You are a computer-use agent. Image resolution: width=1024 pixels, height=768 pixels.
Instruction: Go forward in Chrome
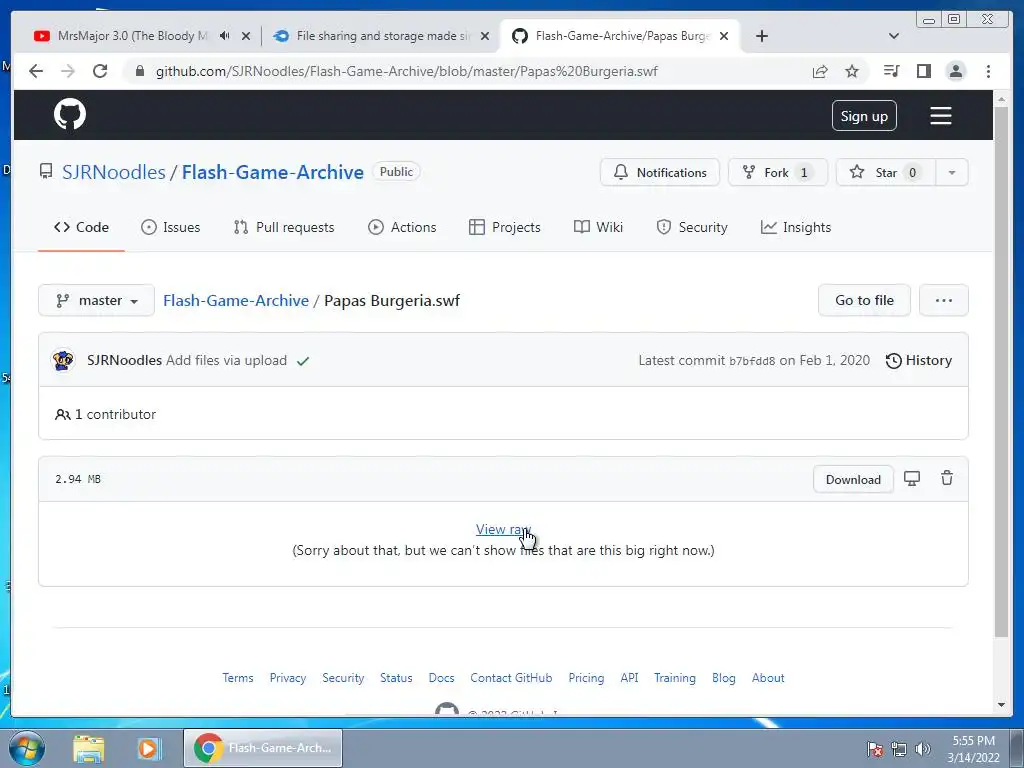pyautogui.click(x=68, y=71)
